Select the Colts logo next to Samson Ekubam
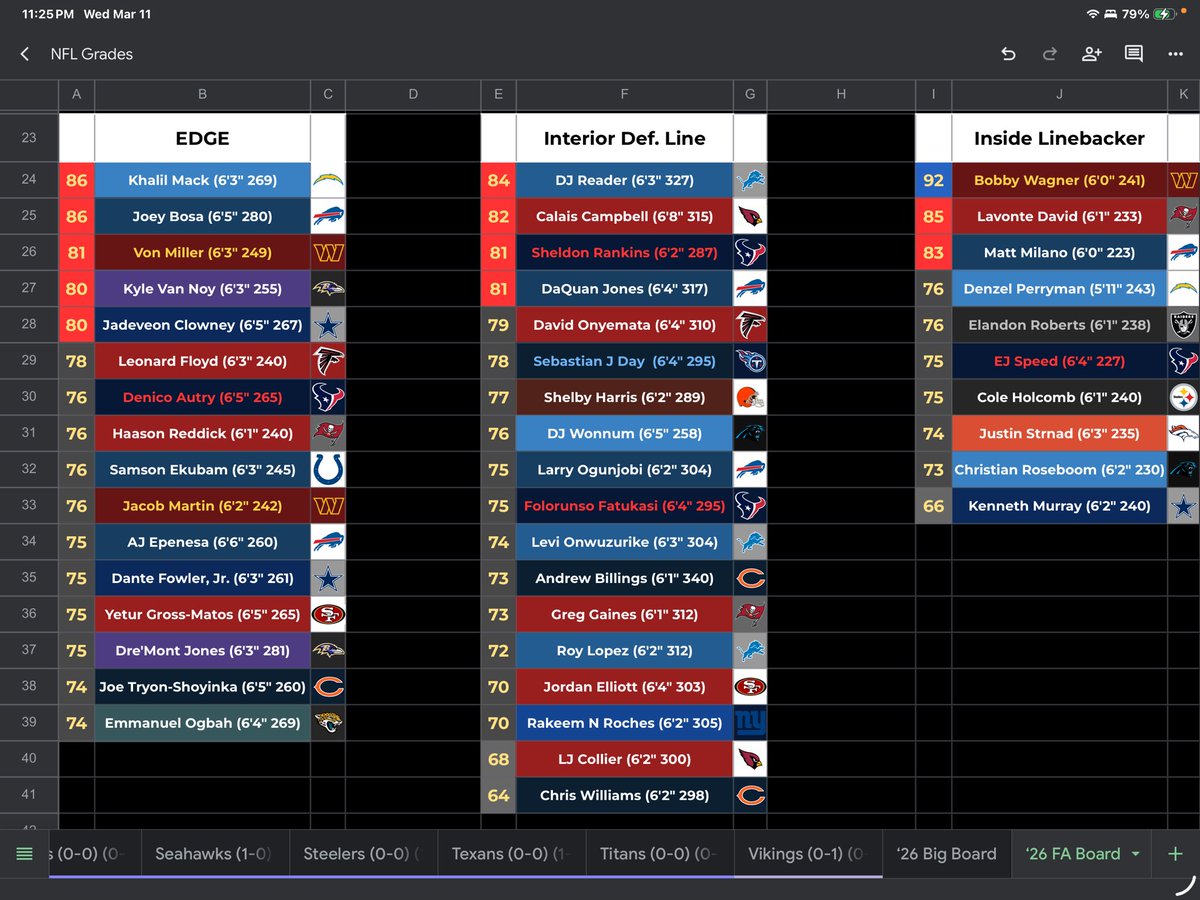 pos(328,469)
